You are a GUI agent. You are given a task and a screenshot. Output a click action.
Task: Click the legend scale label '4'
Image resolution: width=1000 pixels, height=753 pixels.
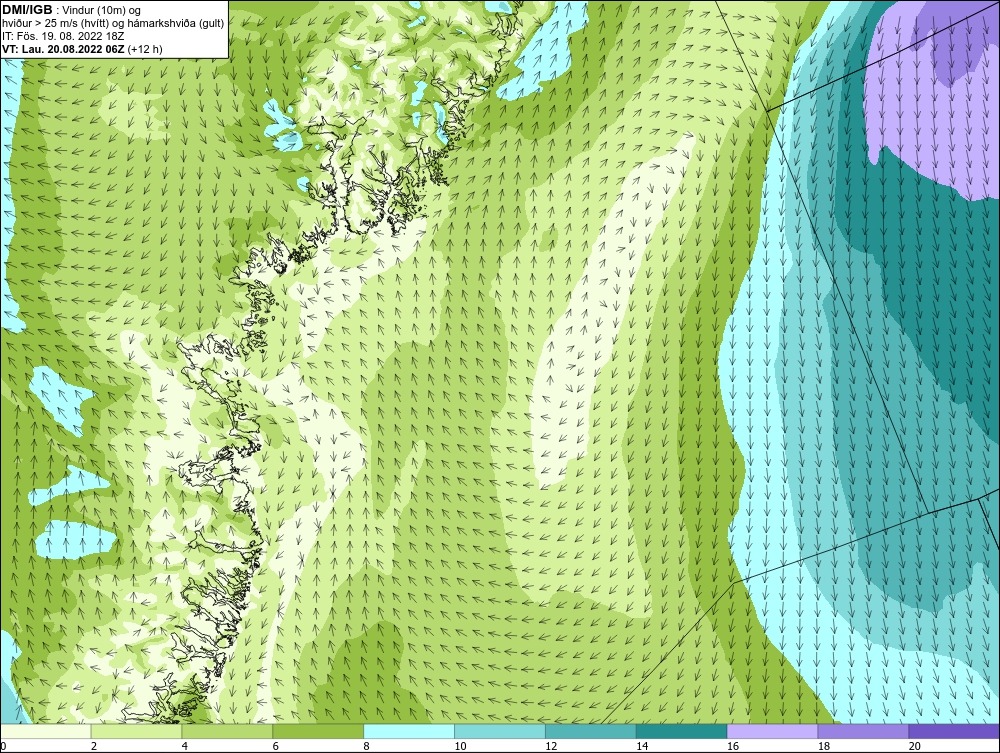[x=185, y=746]
